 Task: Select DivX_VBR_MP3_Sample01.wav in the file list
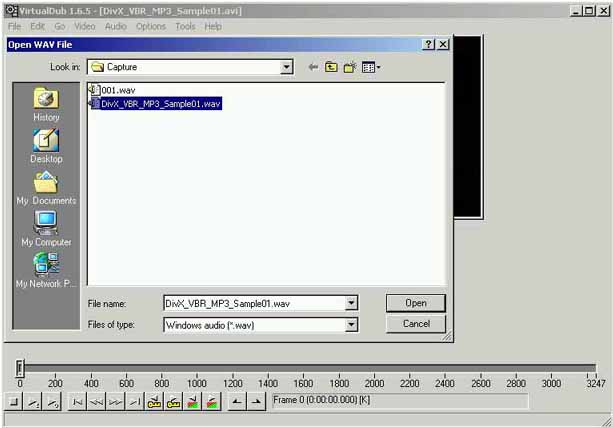[156, 104]
